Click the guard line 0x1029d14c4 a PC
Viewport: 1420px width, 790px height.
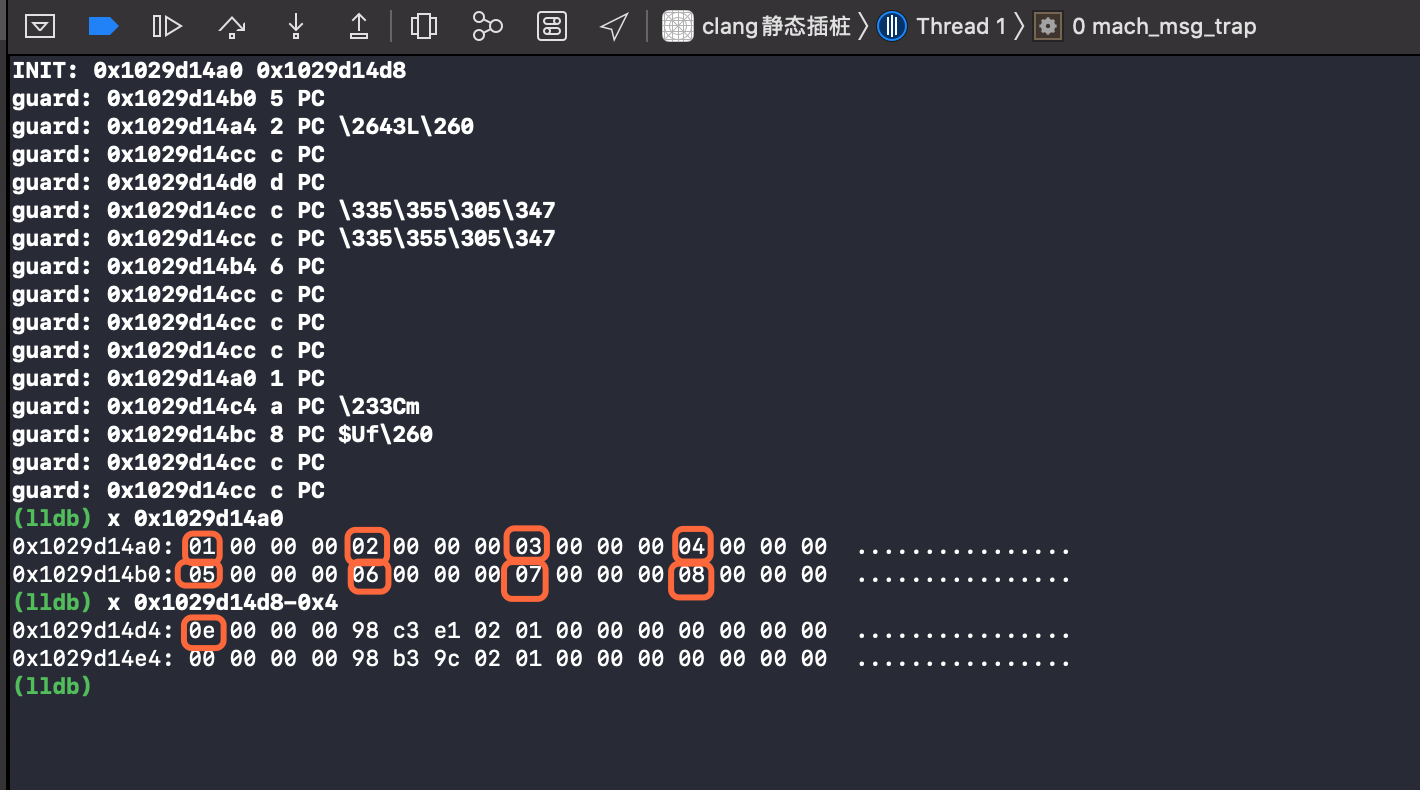coord(216,406)
